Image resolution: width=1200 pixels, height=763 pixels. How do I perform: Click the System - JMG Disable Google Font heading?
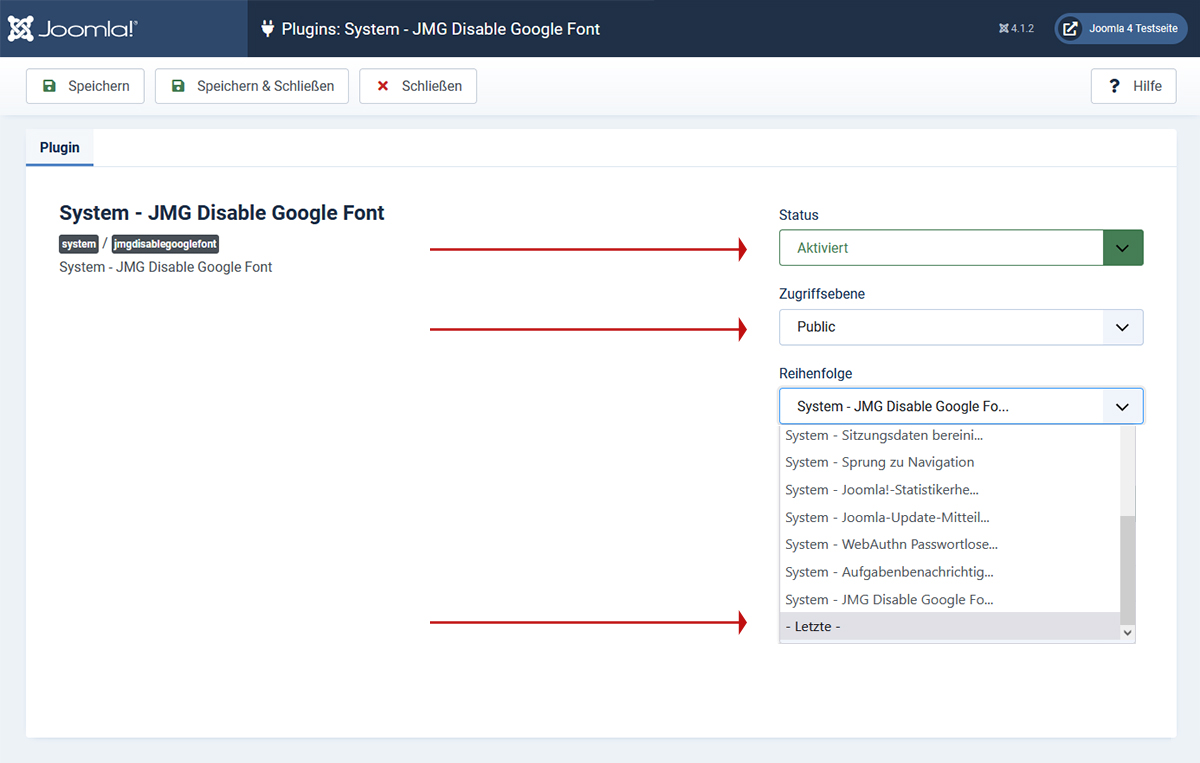coord(222,213)
